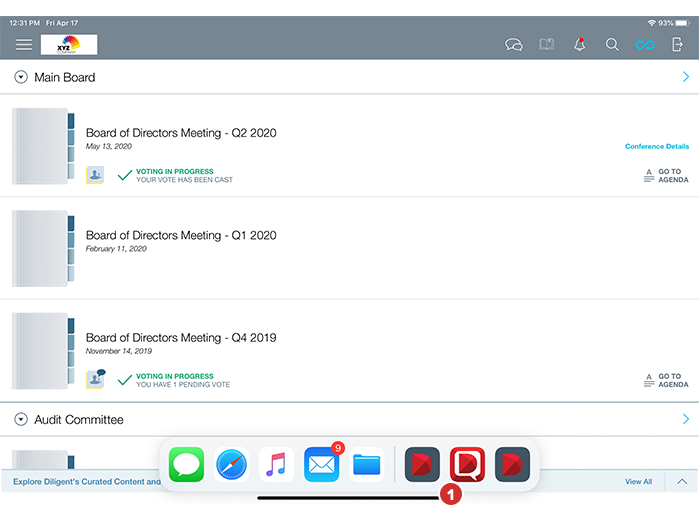
Task: Open Main Board using right chevron
Action: [685, 77]
